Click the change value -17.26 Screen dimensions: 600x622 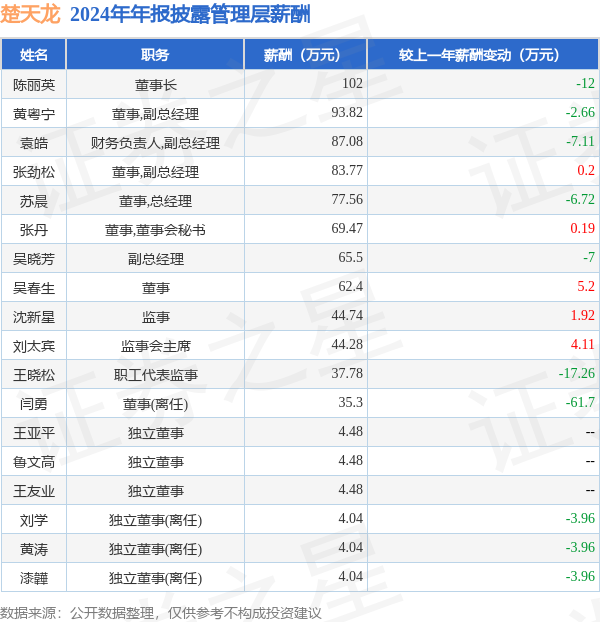(x=577, y=373)
